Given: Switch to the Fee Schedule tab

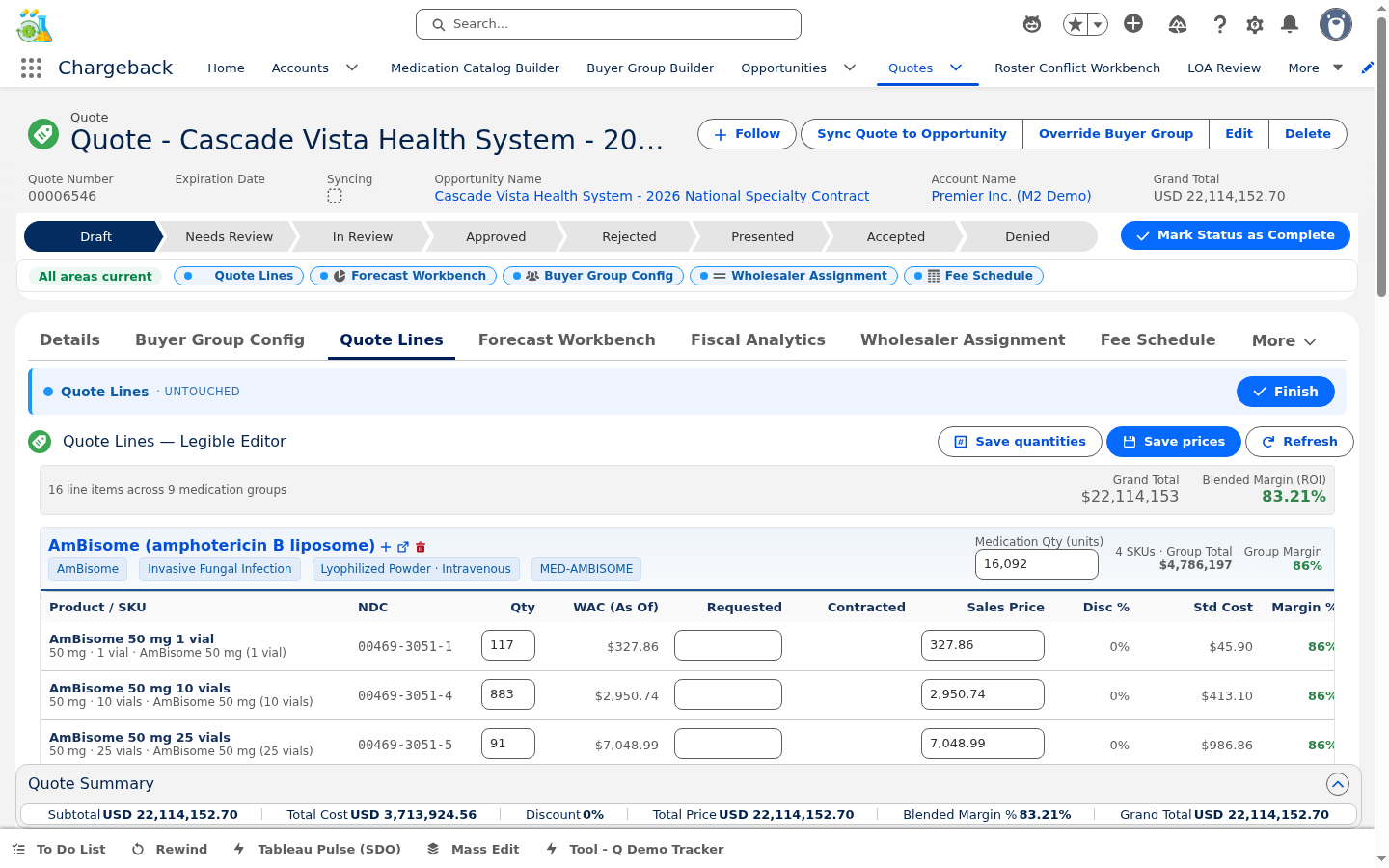Looking at the screenshot, I should [1157, 339].
